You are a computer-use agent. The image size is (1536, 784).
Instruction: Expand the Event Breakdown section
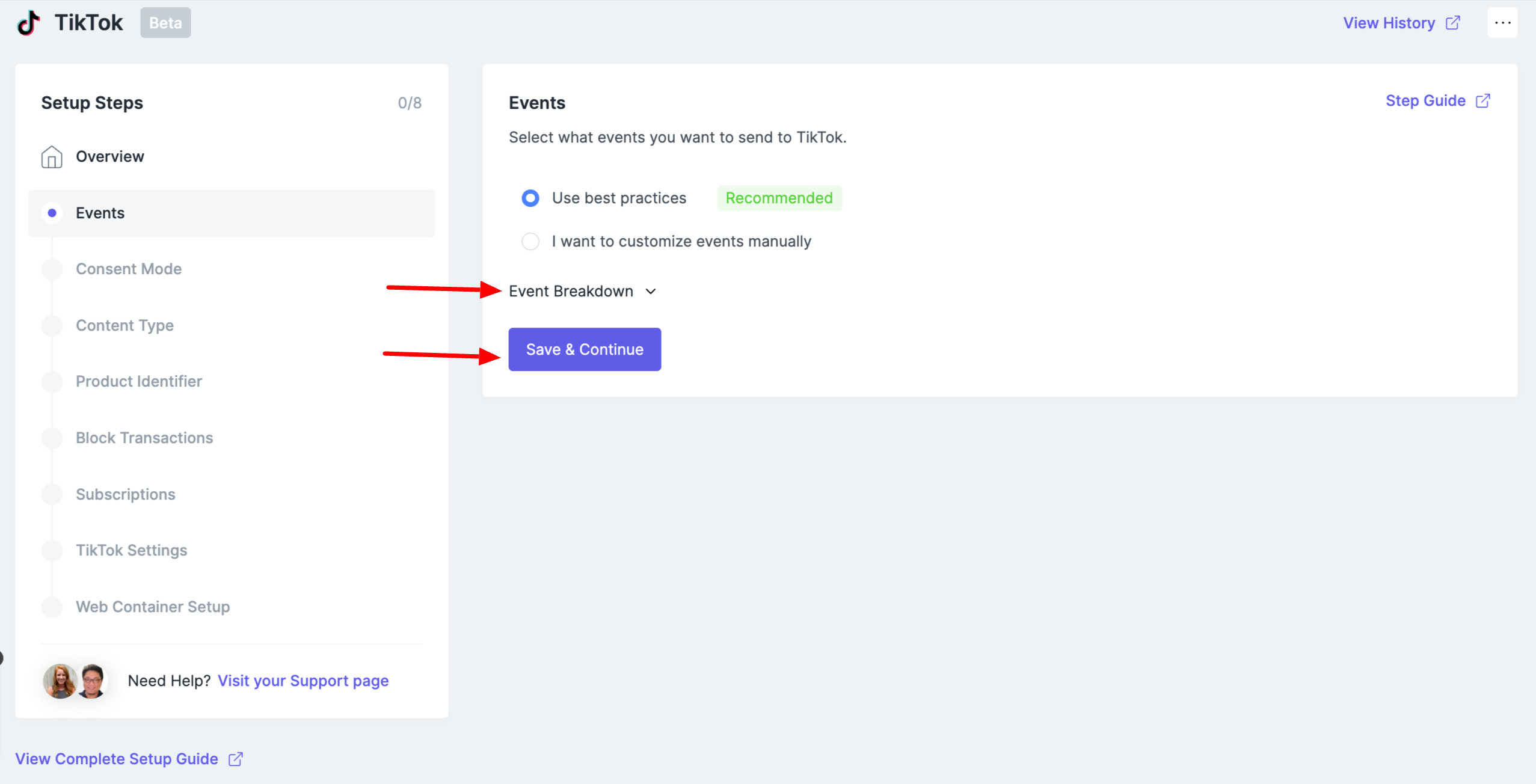(x=571, y=291)
